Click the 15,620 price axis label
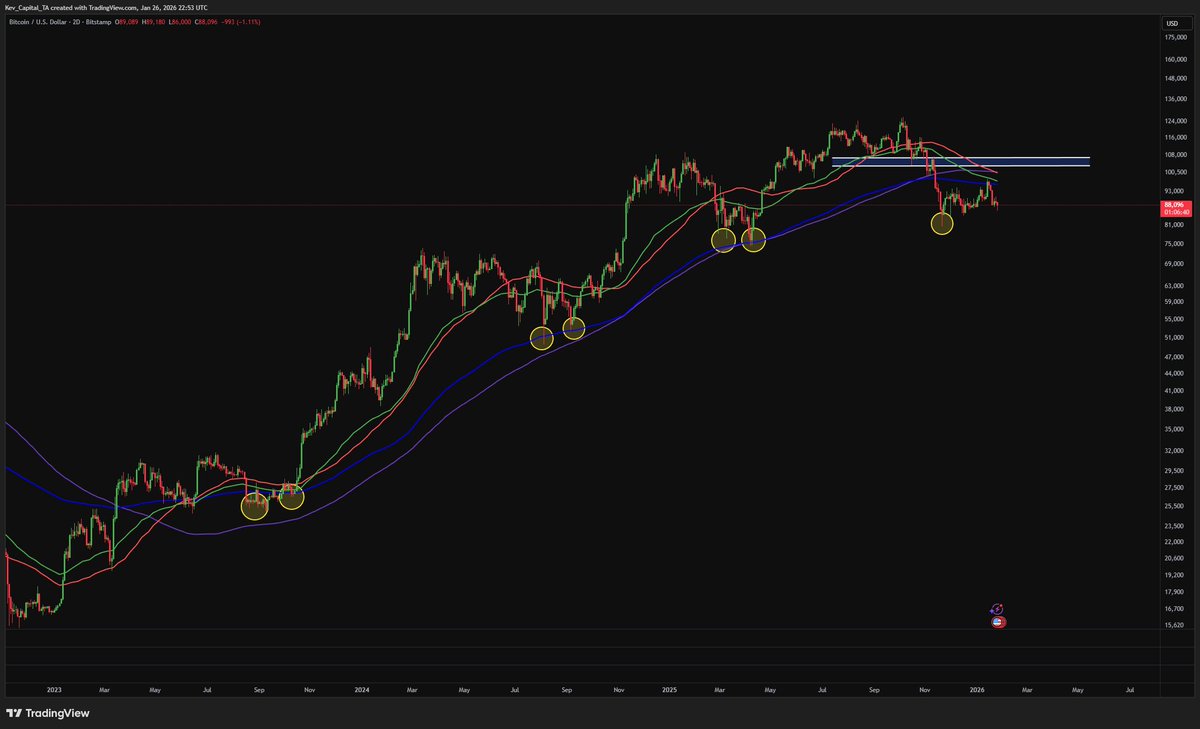Viewport: 1200px width, 729px height. tap(1172, 625)
